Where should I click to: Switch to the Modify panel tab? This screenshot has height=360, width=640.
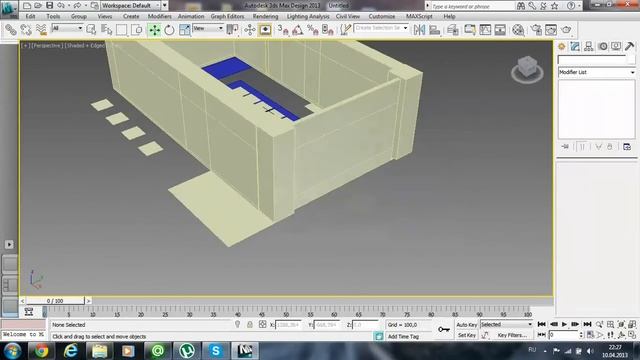575,47
